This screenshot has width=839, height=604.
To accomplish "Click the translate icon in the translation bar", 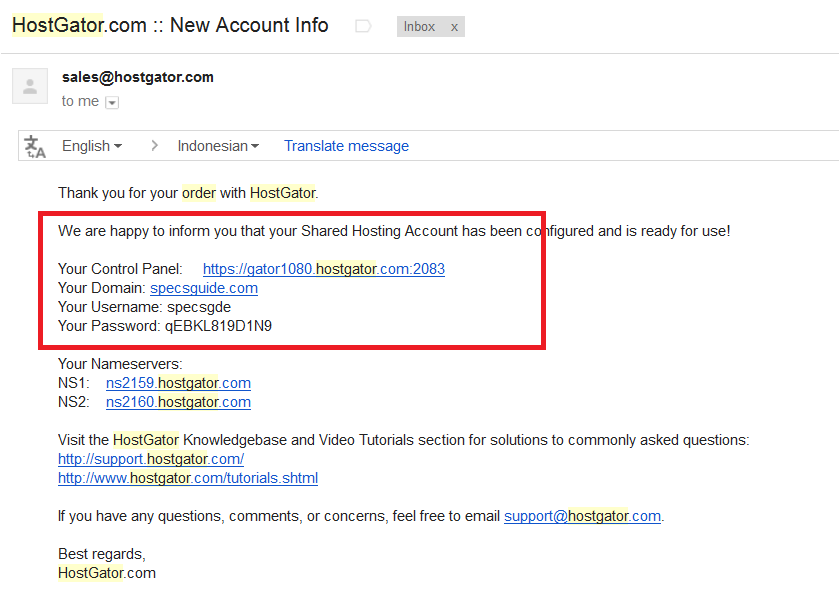I will 36,146.
